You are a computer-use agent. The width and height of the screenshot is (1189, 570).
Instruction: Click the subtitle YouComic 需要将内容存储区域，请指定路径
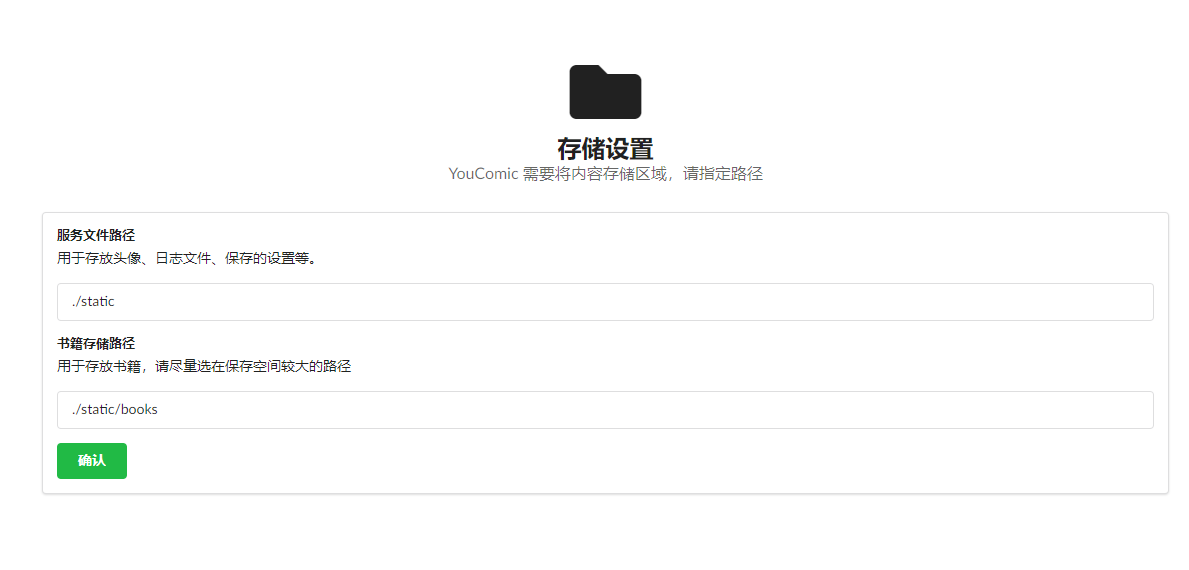[605, 174]
